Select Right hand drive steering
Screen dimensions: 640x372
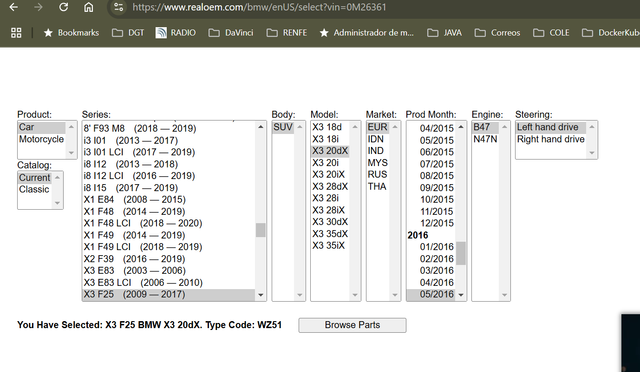pyautogui.click(x=551, y=139)
